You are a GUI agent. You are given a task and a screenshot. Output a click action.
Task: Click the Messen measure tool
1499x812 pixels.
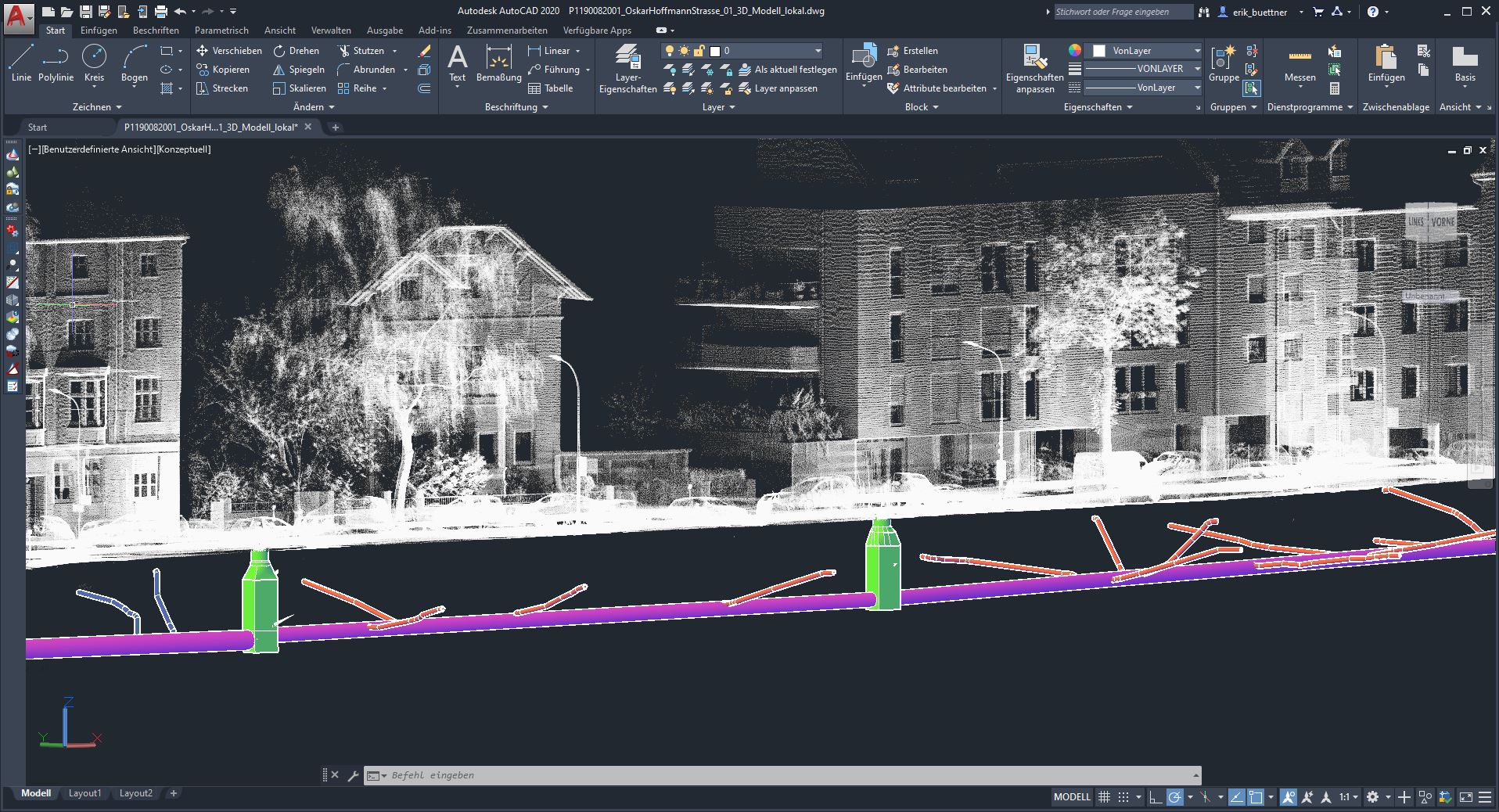tap(1299, 64)
